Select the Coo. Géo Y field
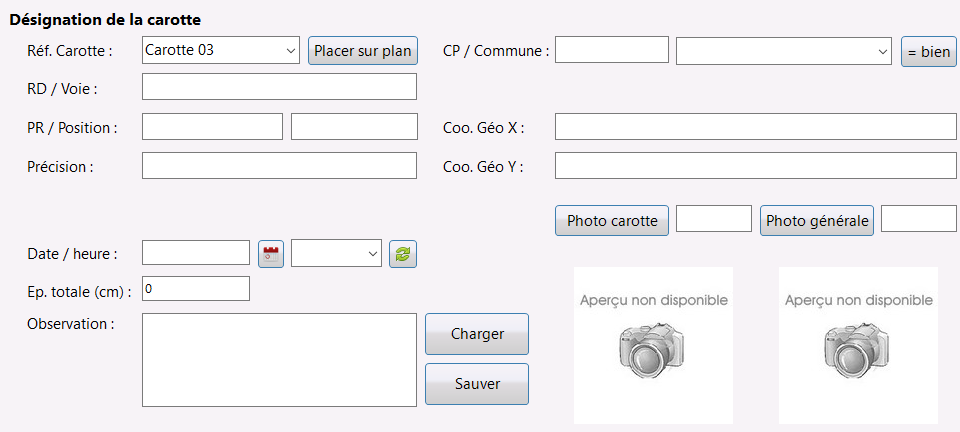This screenshot has width=960, height=432. 756,166
